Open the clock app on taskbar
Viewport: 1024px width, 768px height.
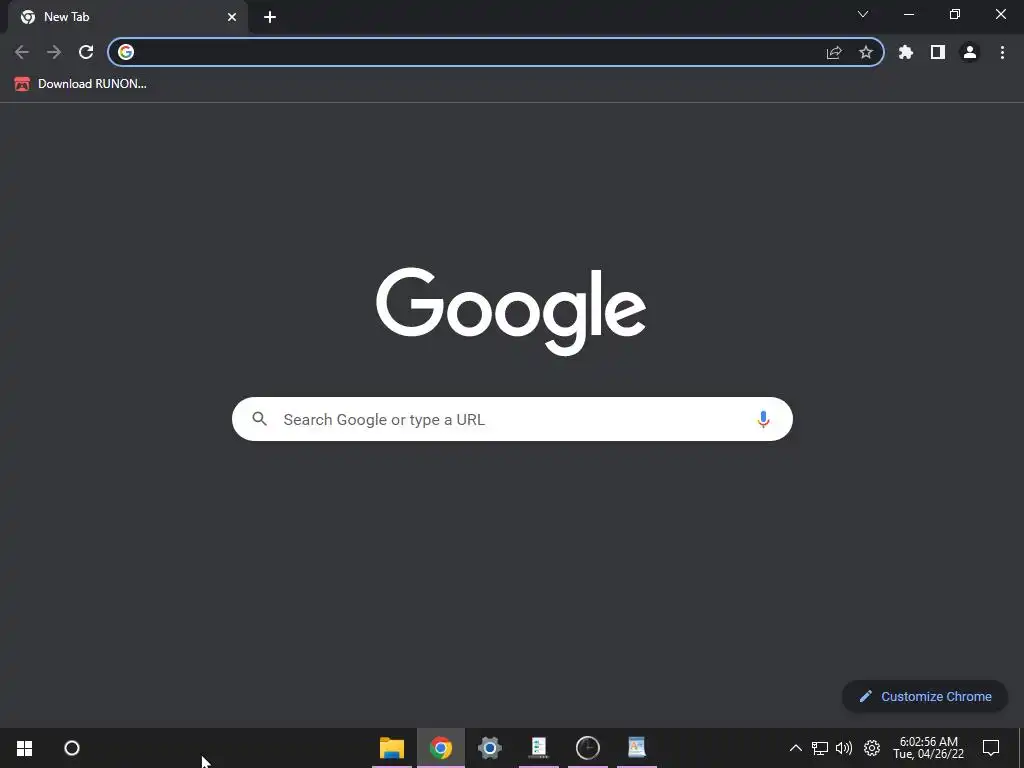tap(588, 748)
